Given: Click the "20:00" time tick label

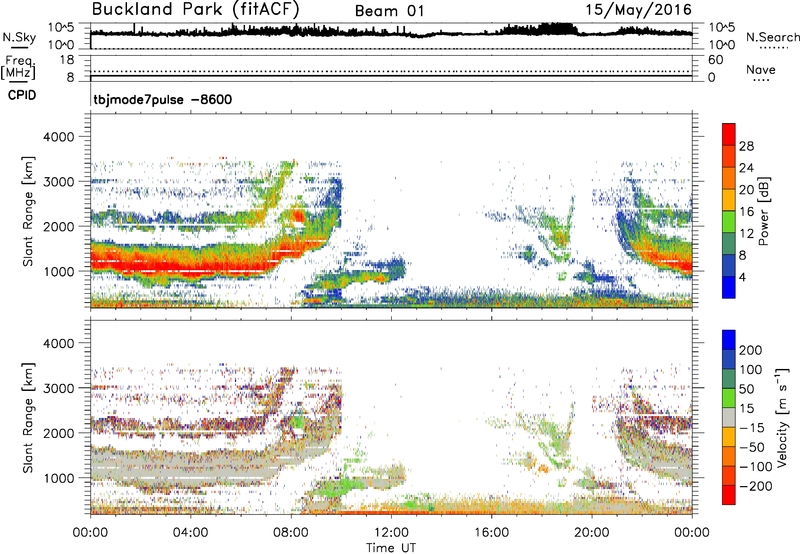Looking at the screenshot, I should (x=592, y=533).
